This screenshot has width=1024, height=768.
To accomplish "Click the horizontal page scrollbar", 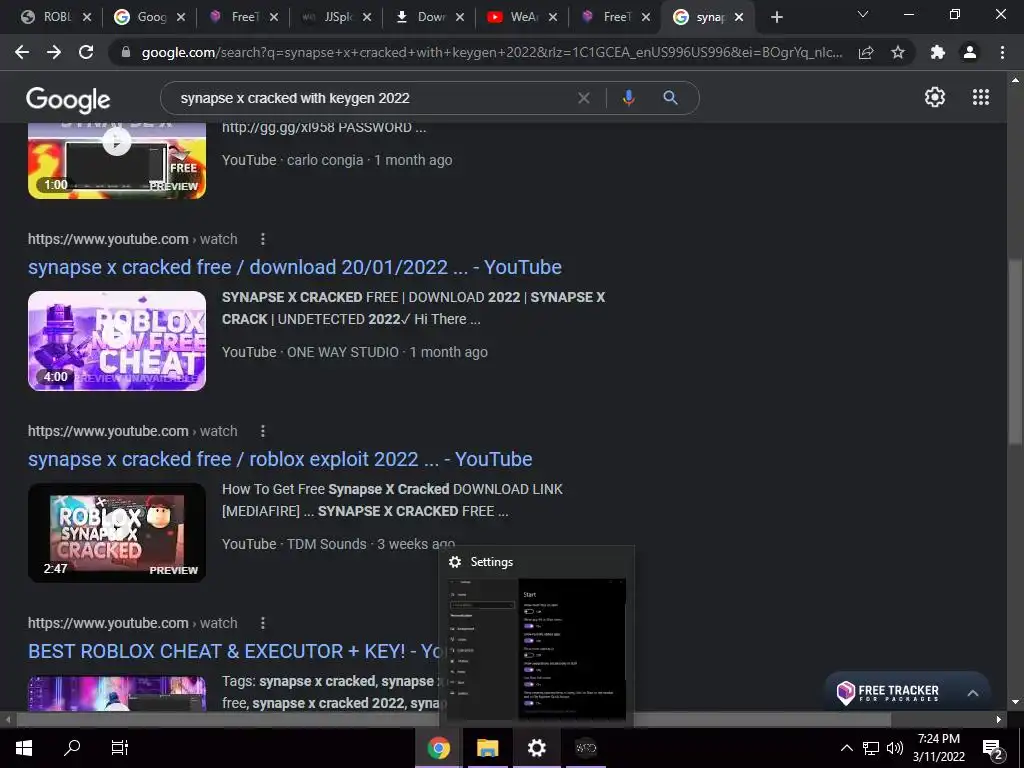I will click(454, 720).
